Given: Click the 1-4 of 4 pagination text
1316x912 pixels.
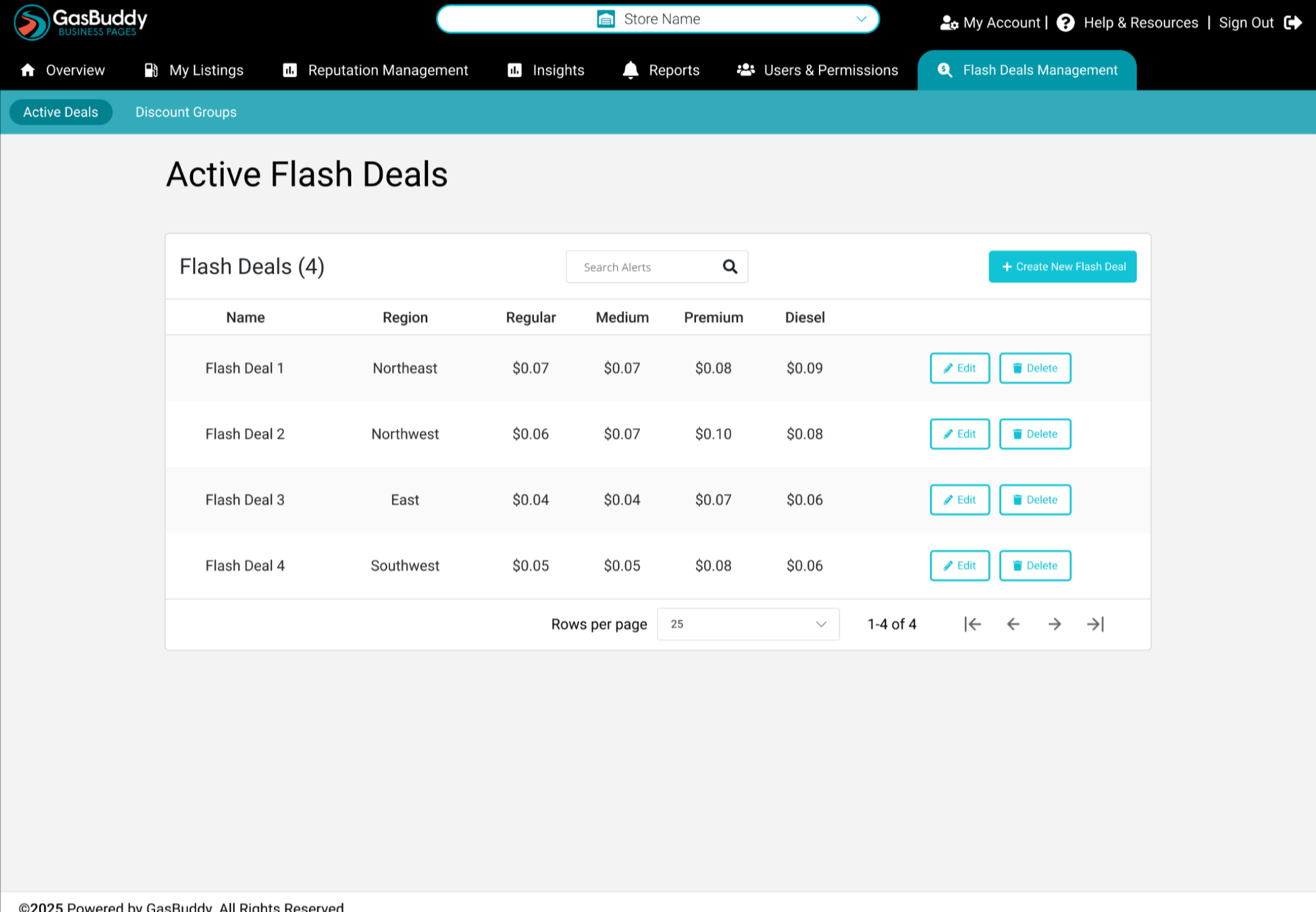Looking at the screenshot, I should pyautogui.click(x=892, y=624).
